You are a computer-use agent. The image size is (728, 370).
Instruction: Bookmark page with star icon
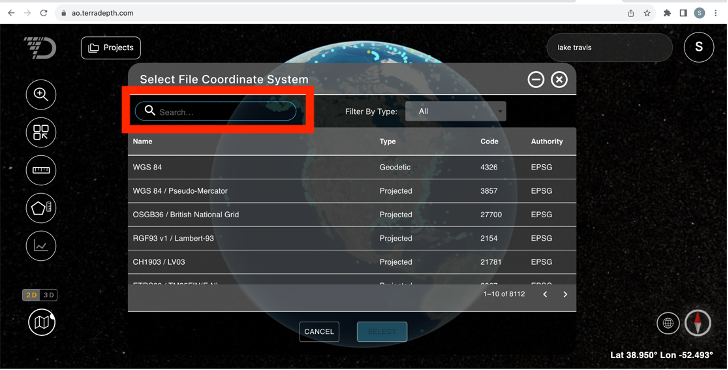point(647,13)
